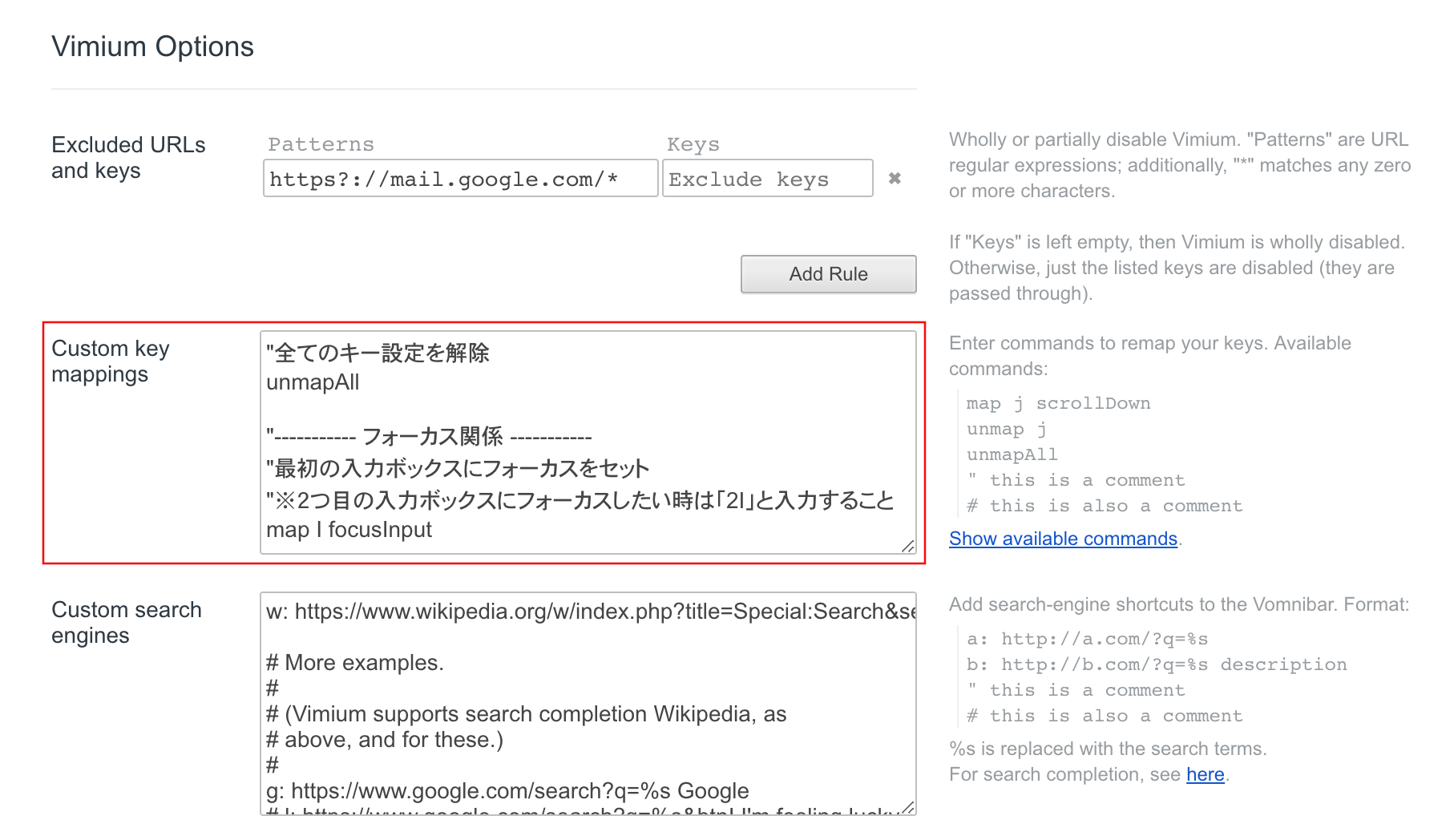Click the Patterns input showing mail.google.com pattern
This screenshot has height=840, width=1454.
459,179
